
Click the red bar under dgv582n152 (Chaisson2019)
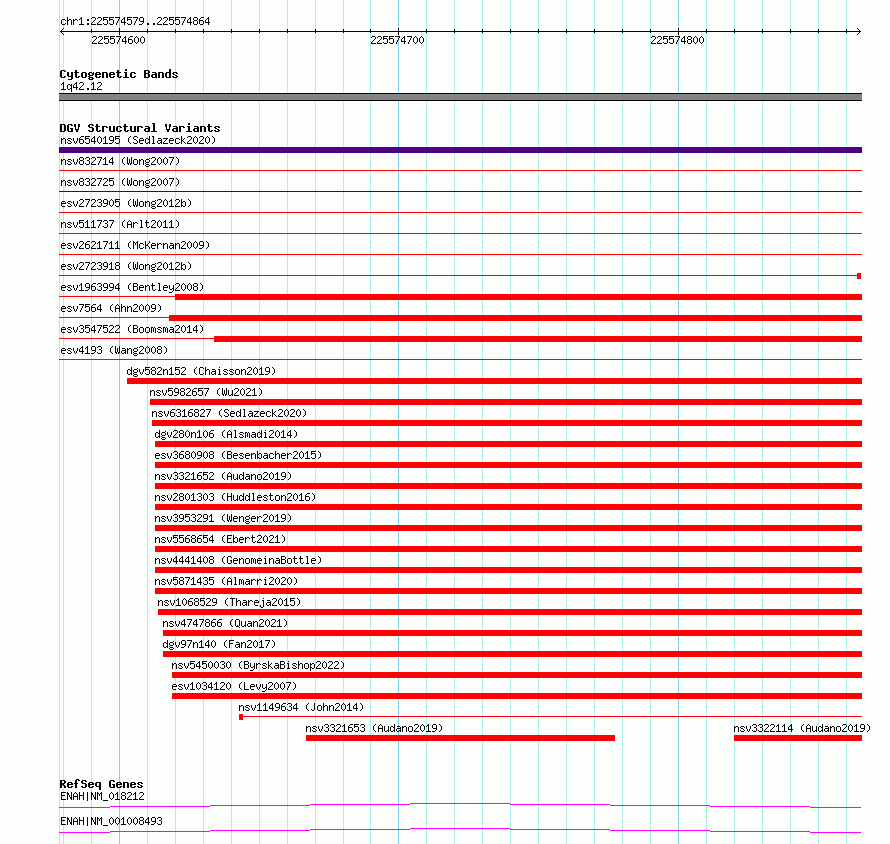[494, 381]
